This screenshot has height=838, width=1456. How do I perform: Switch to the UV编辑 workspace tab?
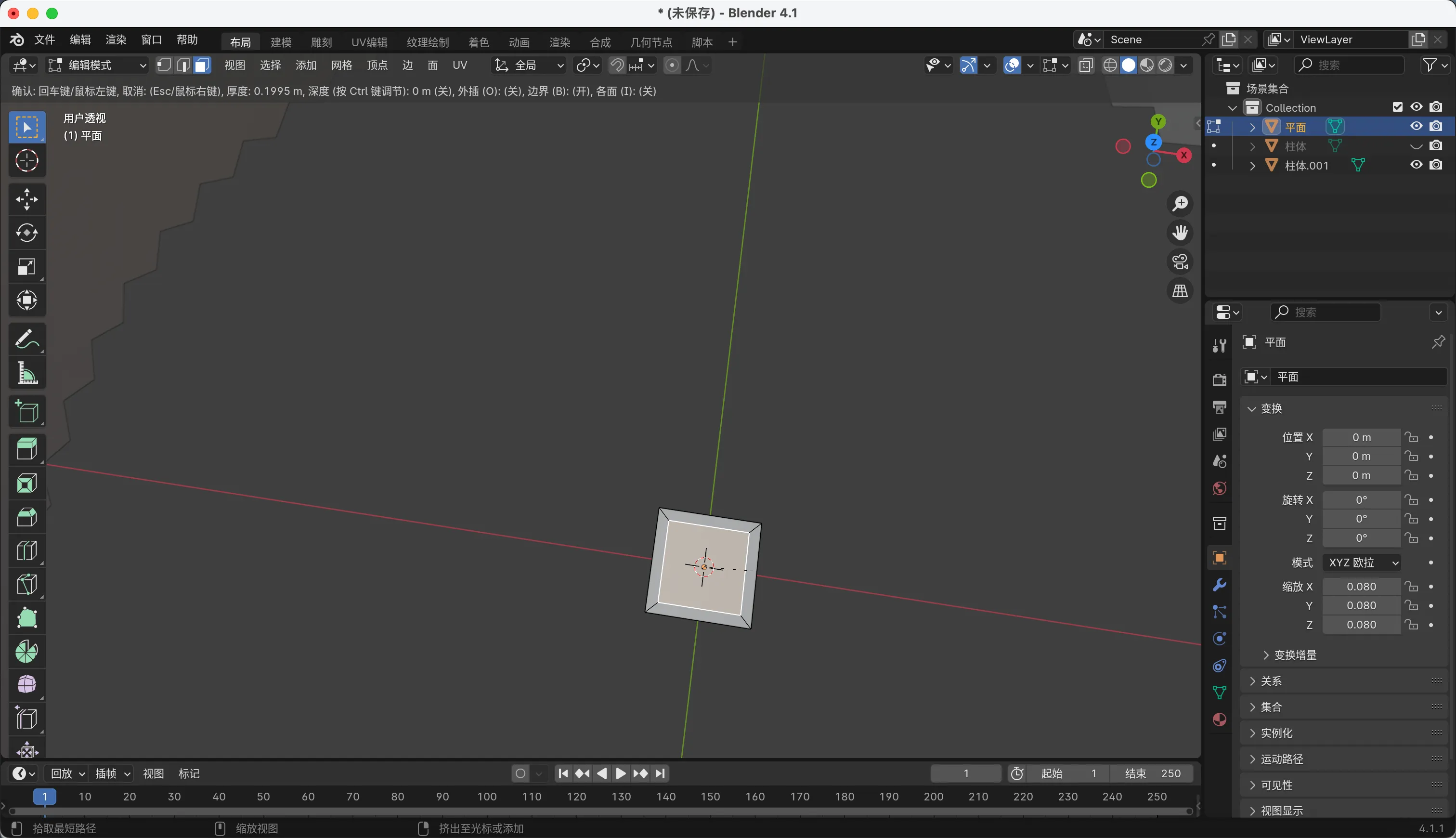pyautogui.click(x=369, y=42)
